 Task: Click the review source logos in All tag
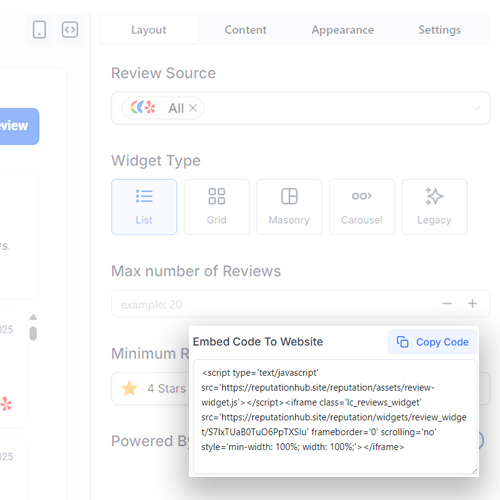coord(143,108)
